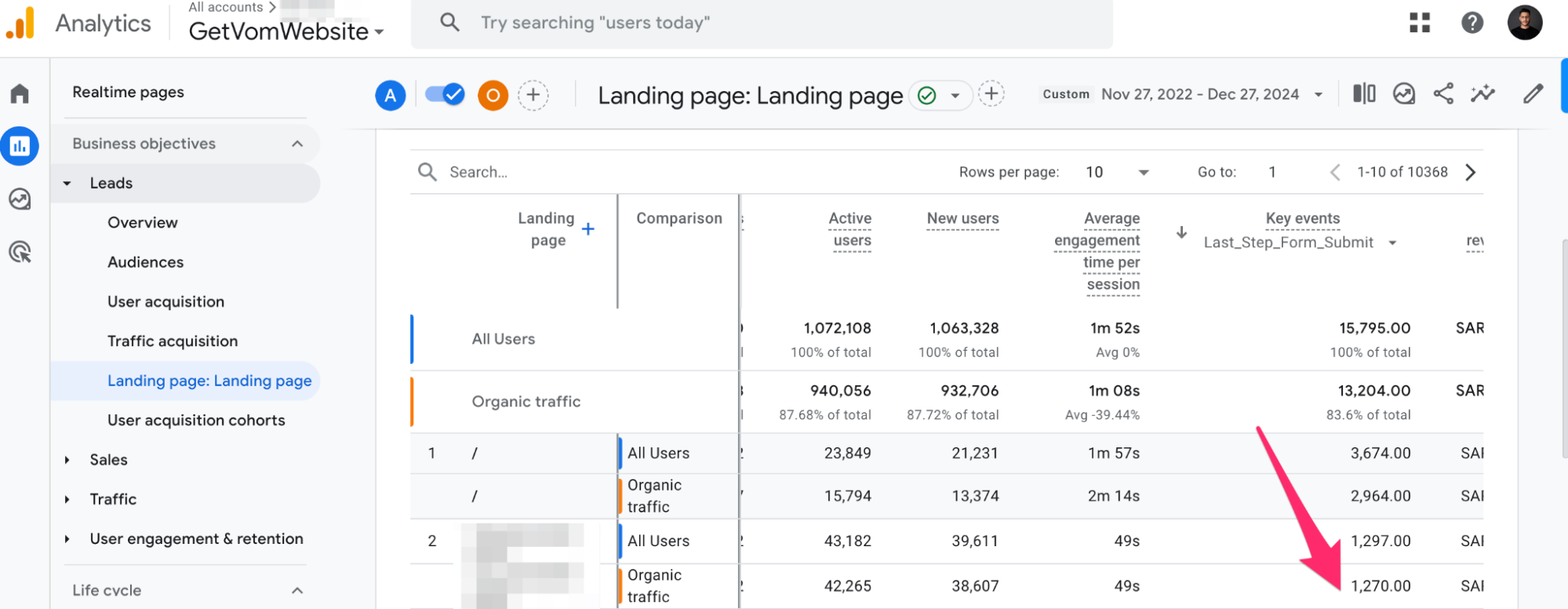Click the Share this report icon

(x=1442, y=94)
